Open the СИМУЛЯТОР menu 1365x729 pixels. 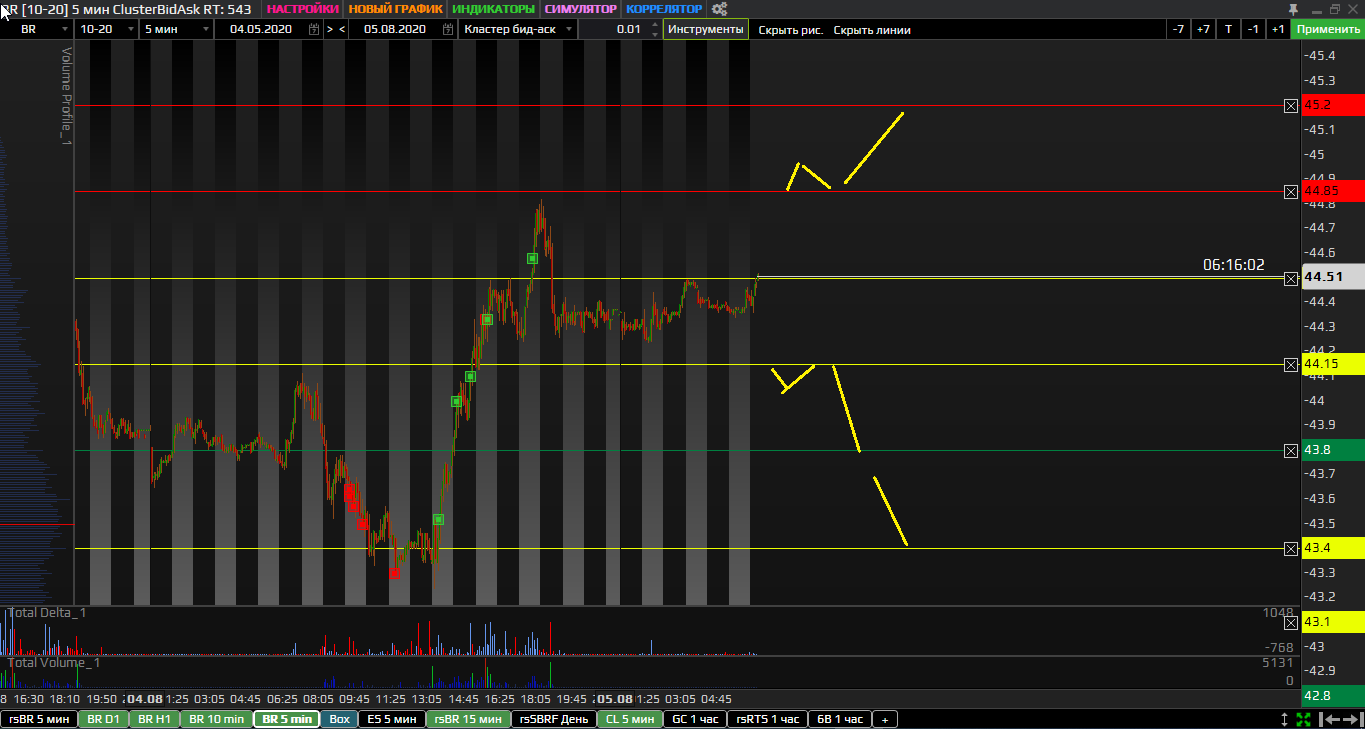(581, 9)
